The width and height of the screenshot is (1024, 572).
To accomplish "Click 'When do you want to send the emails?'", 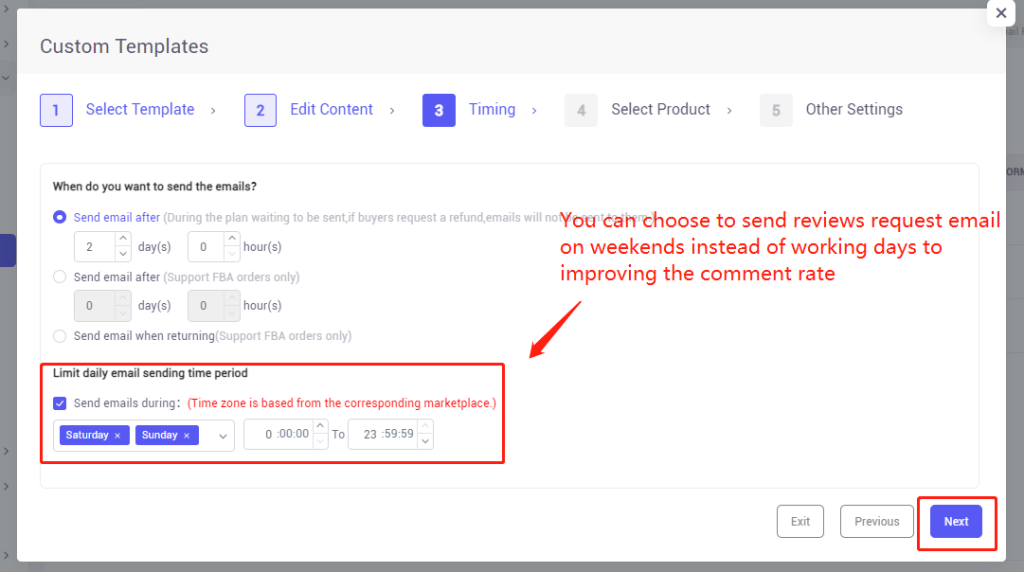I will [x=155, y=186].
